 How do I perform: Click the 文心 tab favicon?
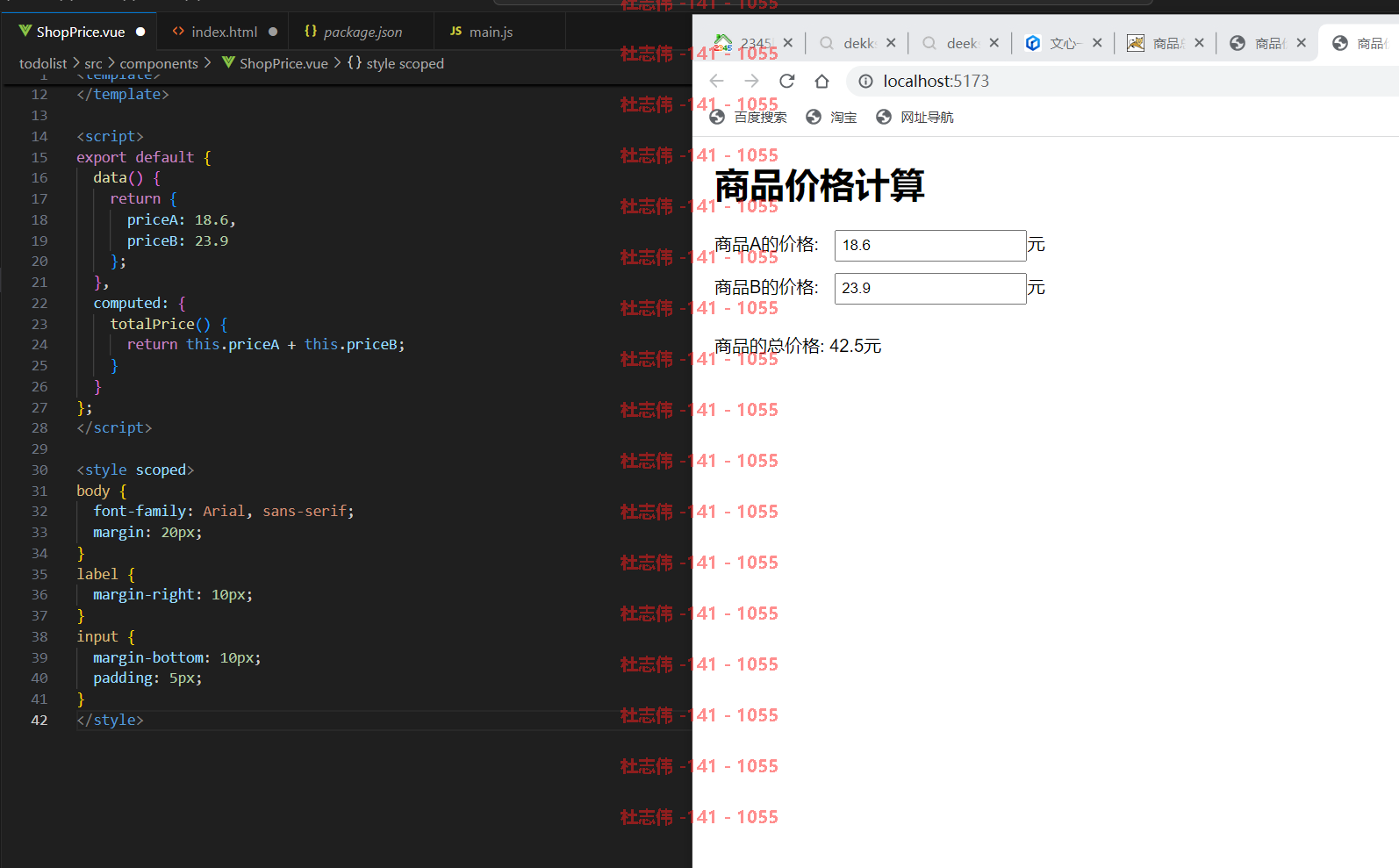tap(1033, 42)
